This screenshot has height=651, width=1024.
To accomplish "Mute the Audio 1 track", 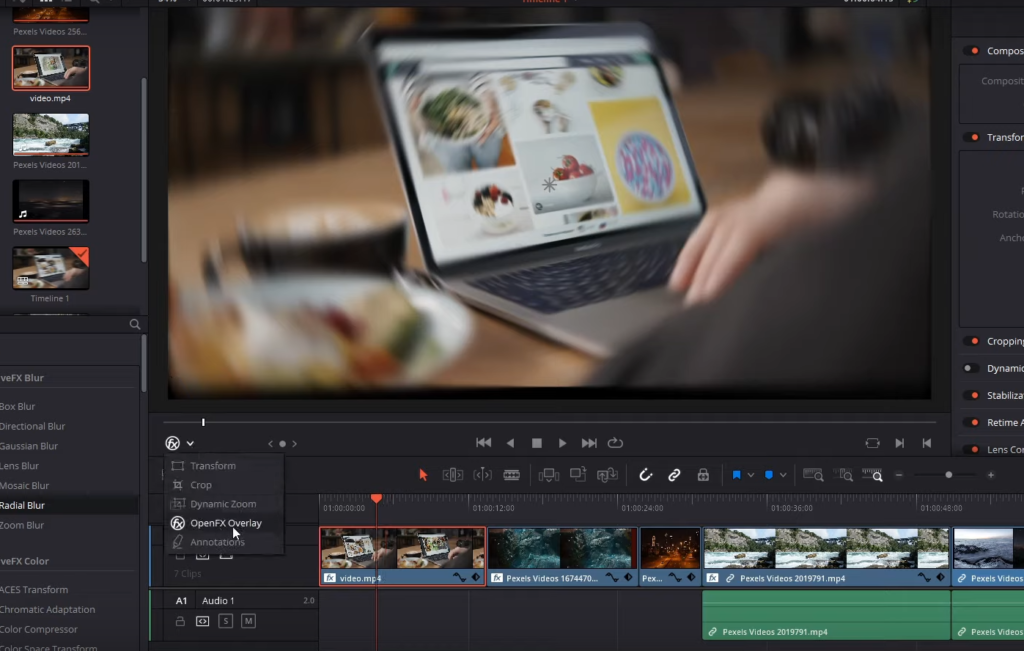I will point(248,621).
